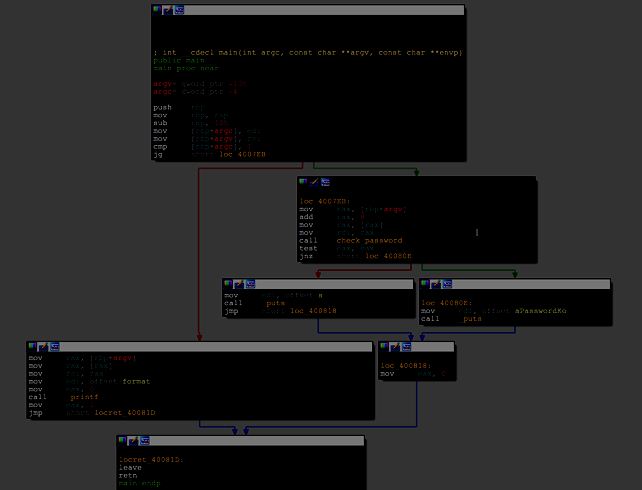The image size is (642, 490).
Task: Click the printf call operand
Action: click(84, 397)
